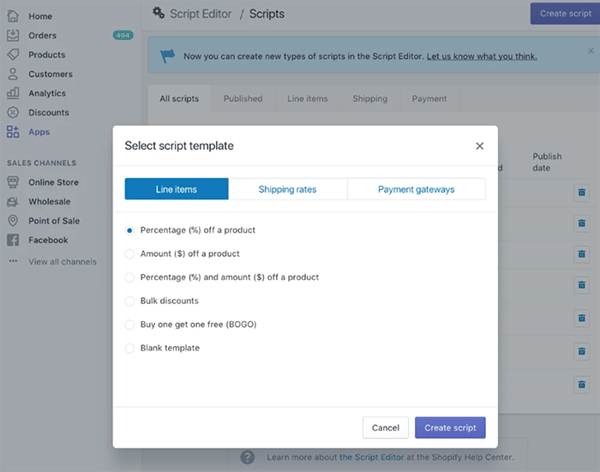The width and height of the screenshot is (600, 472).
Task: Open Customers in the sidebar
Action: point(51,74)
